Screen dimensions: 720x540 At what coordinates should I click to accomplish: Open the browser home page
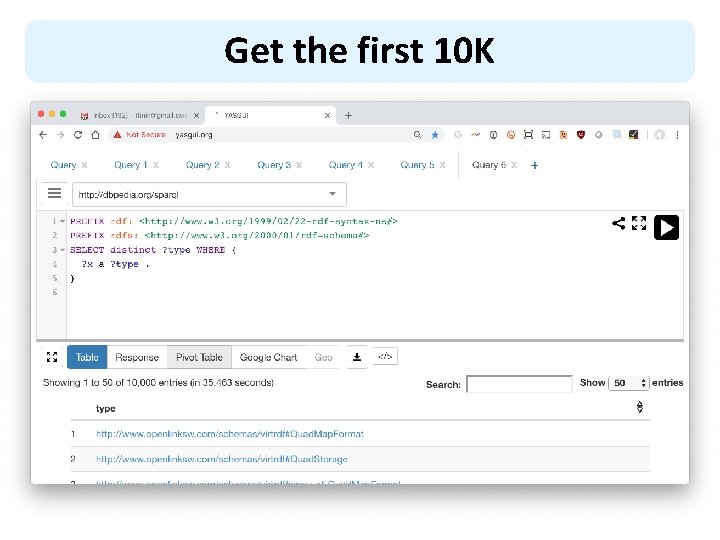(95, 135)
